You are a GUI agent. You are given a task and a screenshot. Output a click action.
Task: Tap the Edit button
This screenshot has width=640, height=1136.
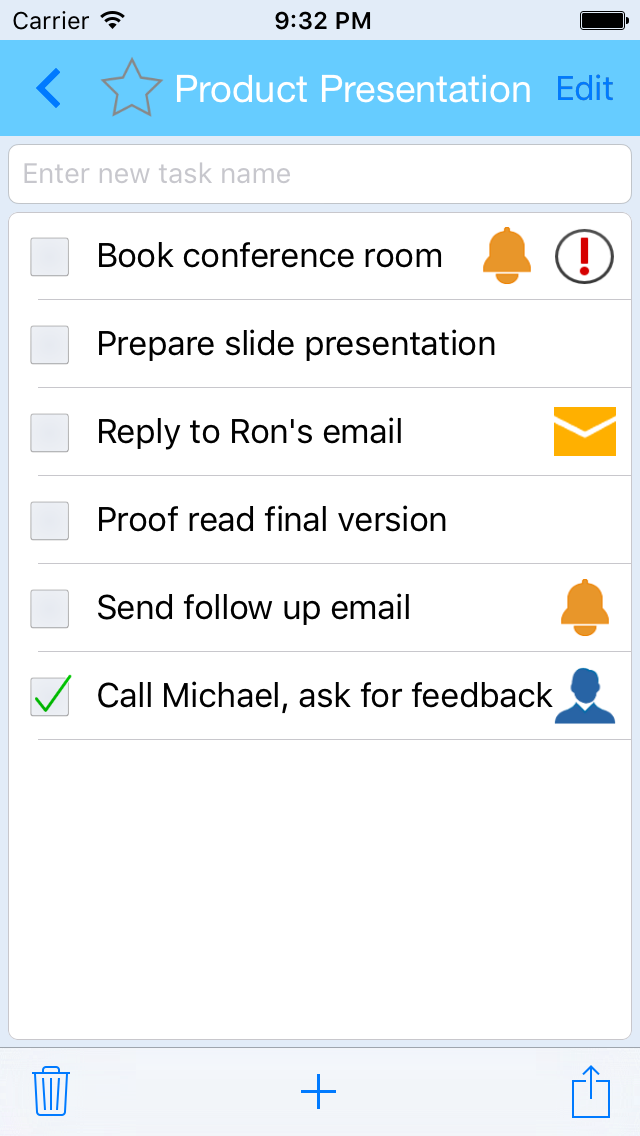pos(584,89)
